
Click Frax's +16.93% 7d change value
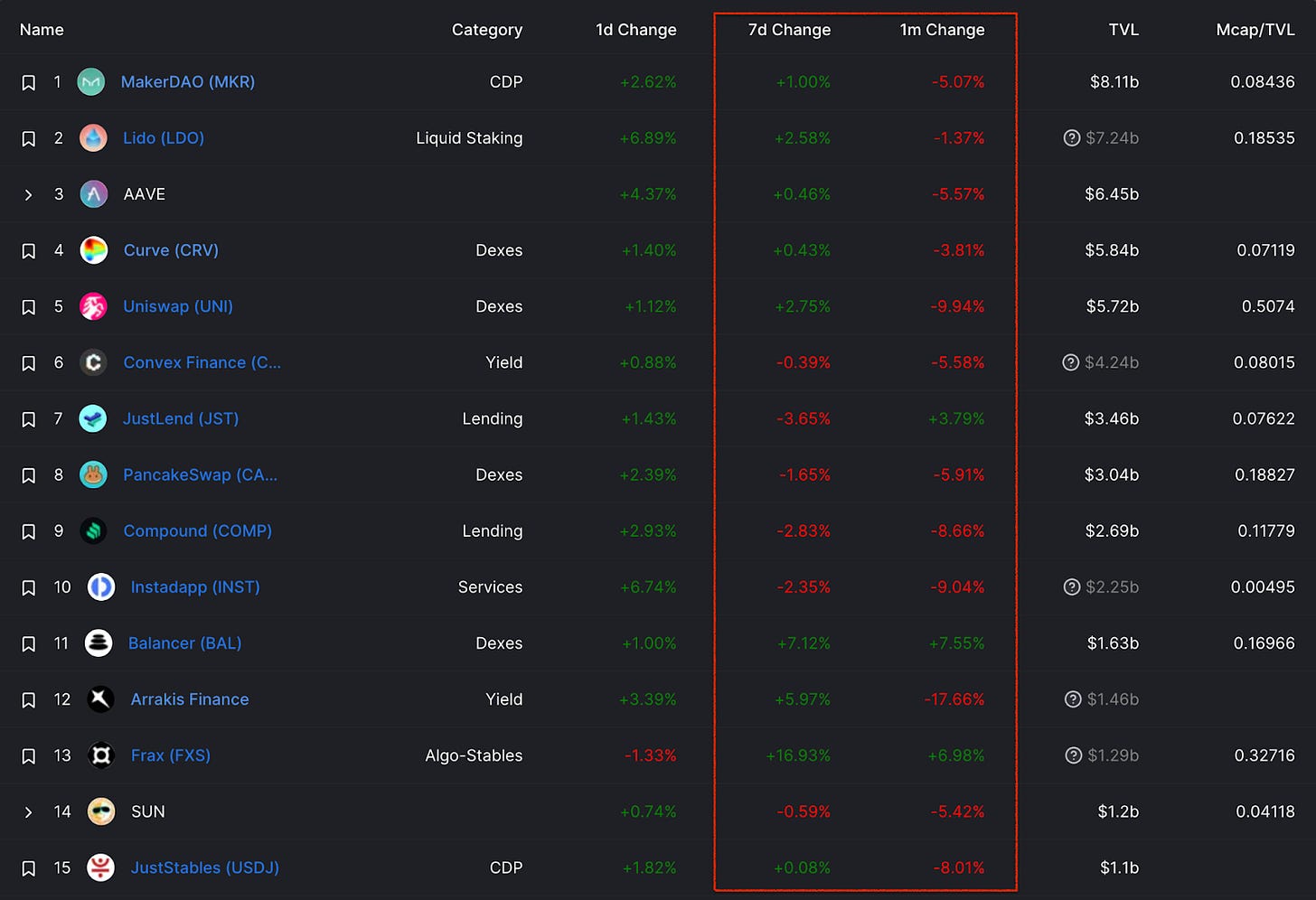[x=798, y=755]
